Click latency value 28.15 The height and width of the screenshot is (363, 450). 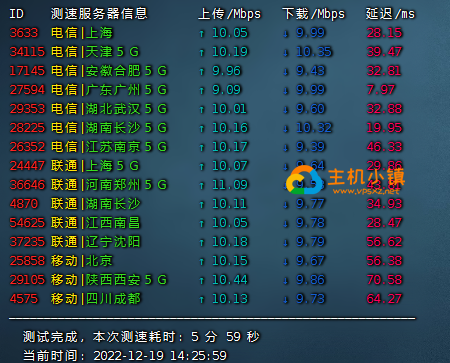click(384, 33)
